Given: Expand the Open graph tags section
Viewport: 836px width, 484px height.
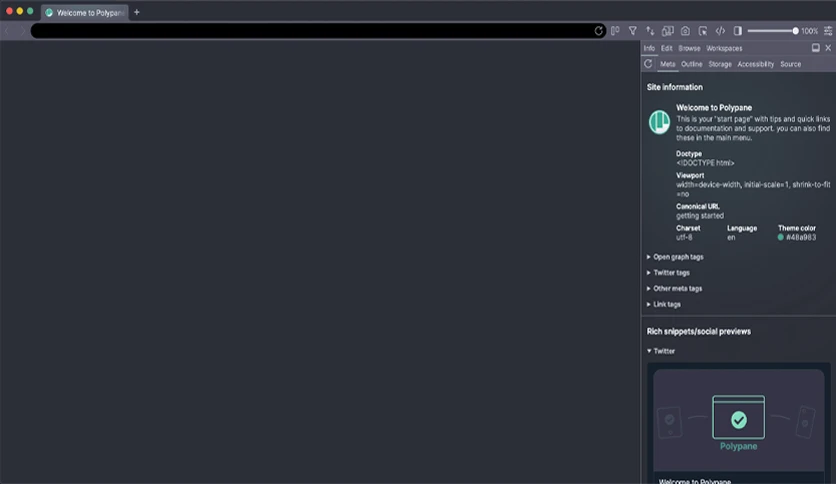Looking at the screenshot, I should [675, 257].
